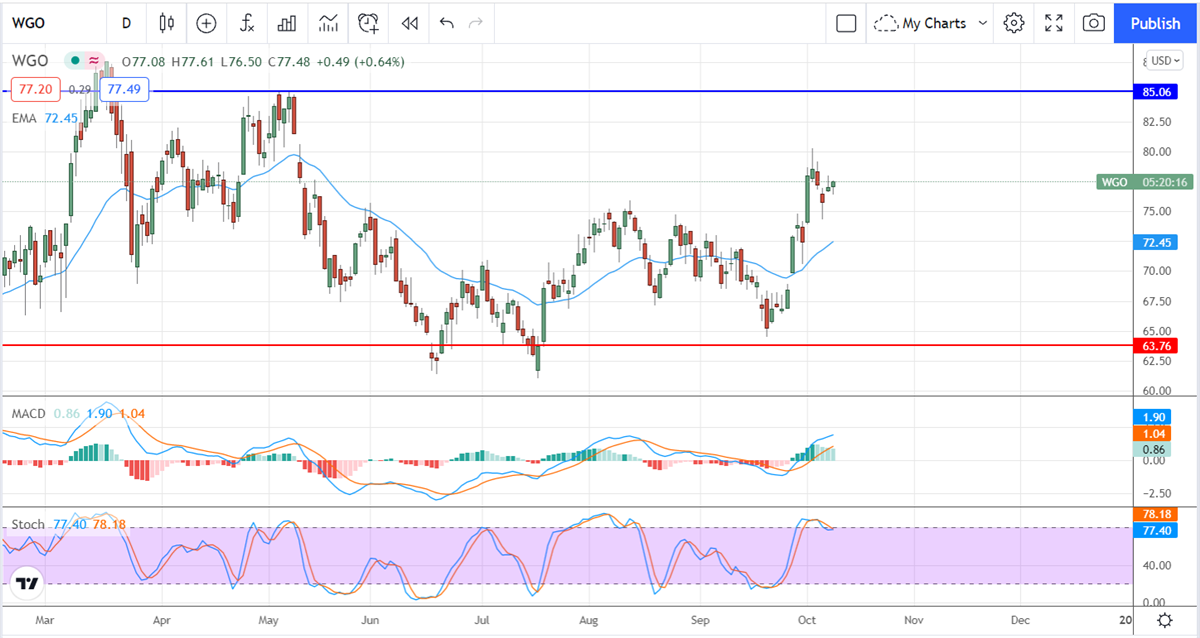Open the candlestick chart style selector
The width and height of the screenshot is (1200, 638).
166,22
